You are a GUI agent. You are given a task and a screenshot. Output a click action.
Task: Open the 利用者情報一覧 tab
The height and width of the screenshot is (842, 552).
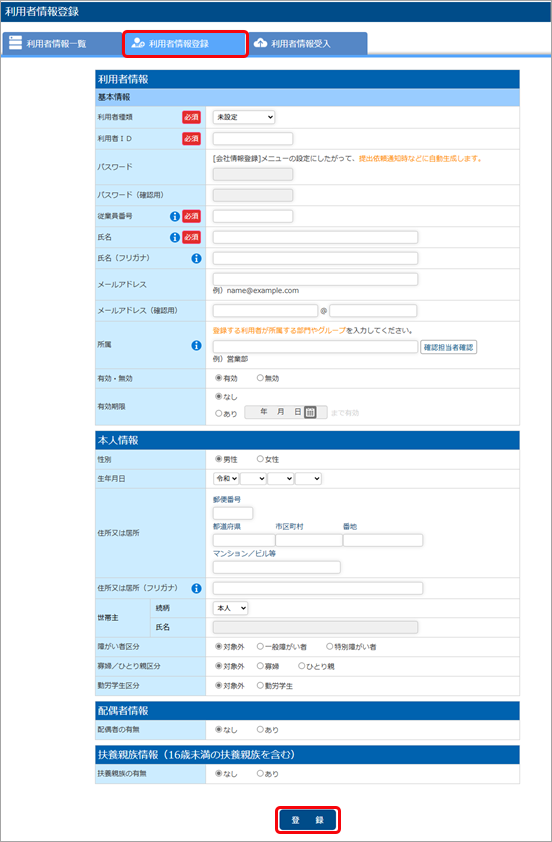coord(62,43)
